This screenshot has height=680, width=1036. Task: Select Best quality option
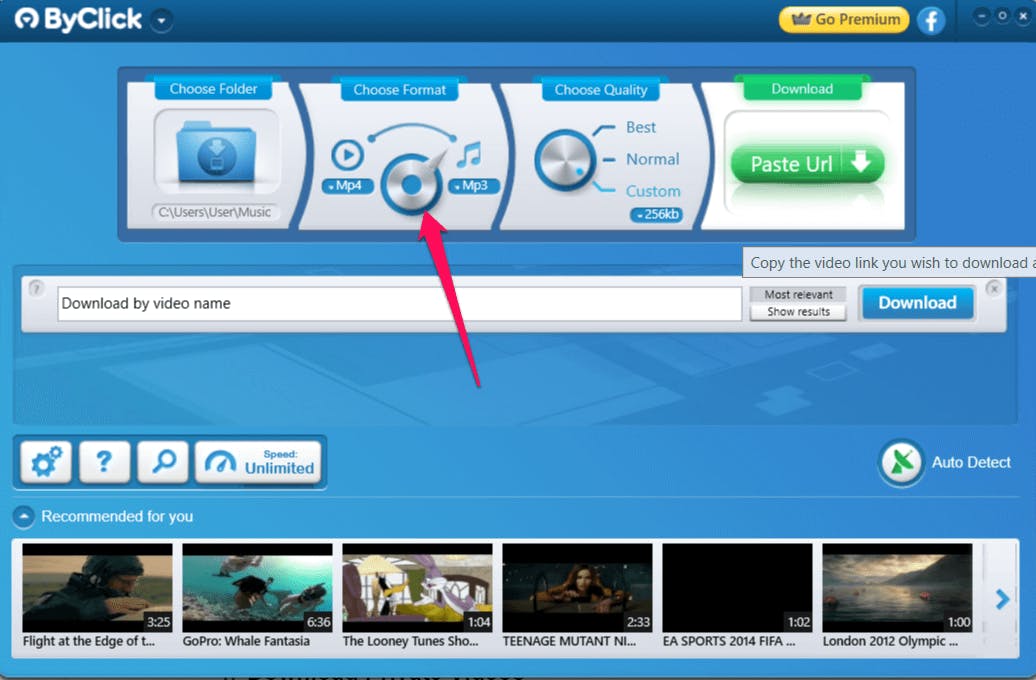[x=640, y=128]
